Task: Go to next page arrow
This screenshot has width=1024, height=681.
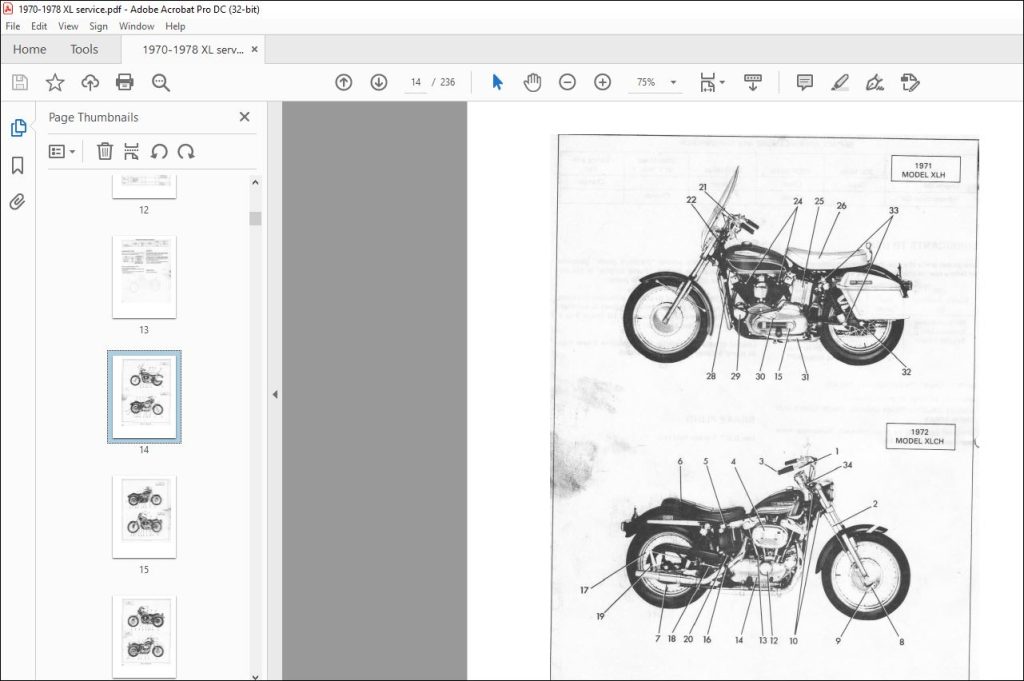Action: click(x=379, y=82)
